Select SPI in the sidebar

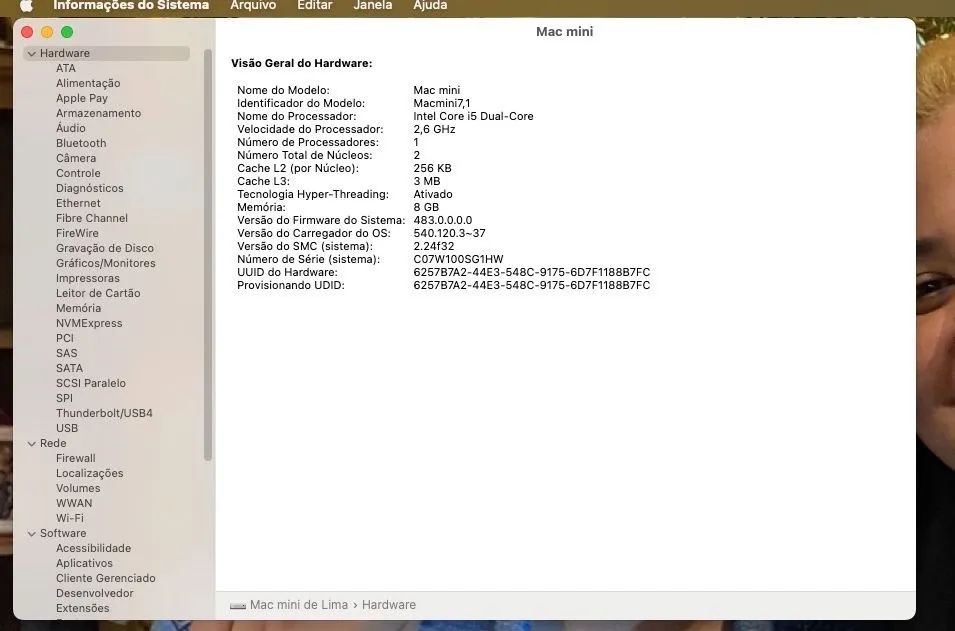click(64, 398)
